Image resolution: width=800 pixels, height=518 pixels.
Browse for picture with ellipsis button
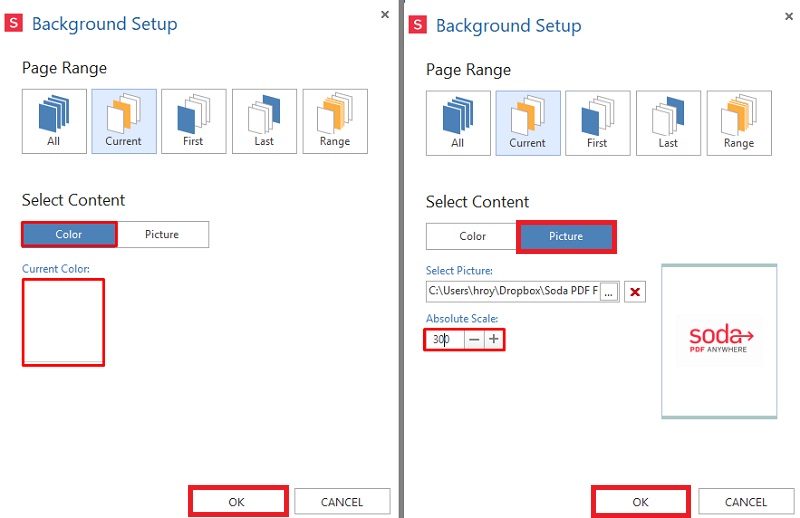click(x=609, y=292)
